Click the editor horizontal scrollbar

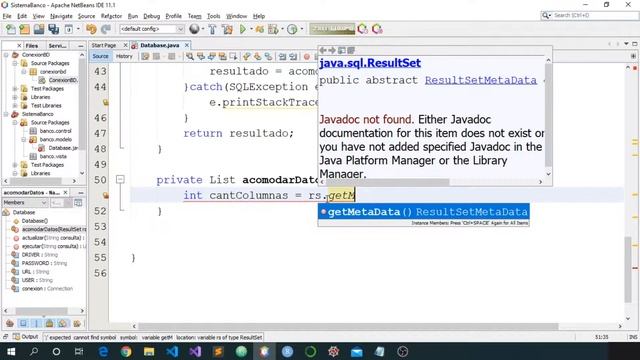[348, 326]
